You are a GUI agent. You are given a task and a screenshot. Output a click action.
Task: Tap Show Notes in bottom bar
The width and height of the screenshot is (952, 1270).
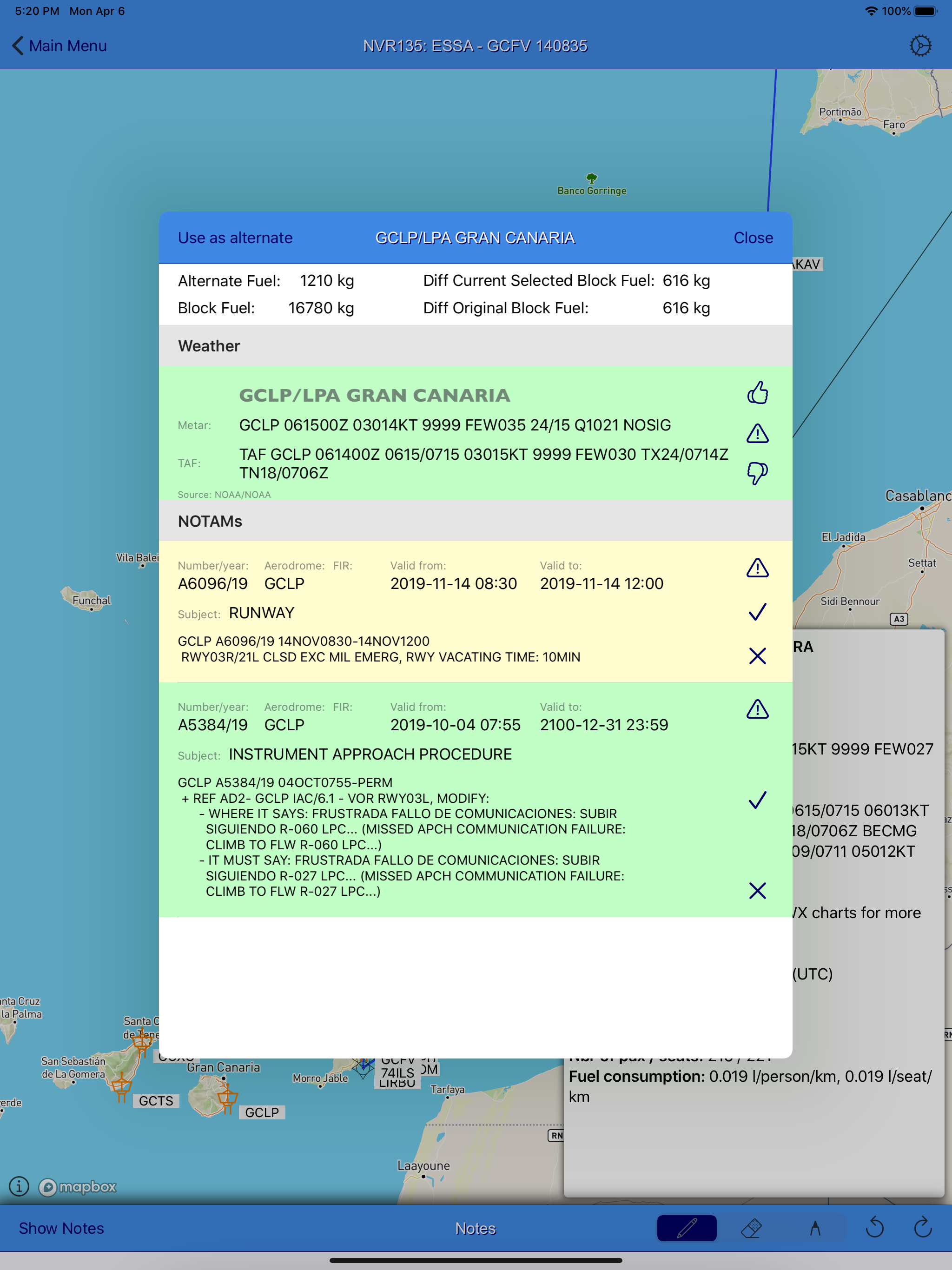click(61, 1228)
